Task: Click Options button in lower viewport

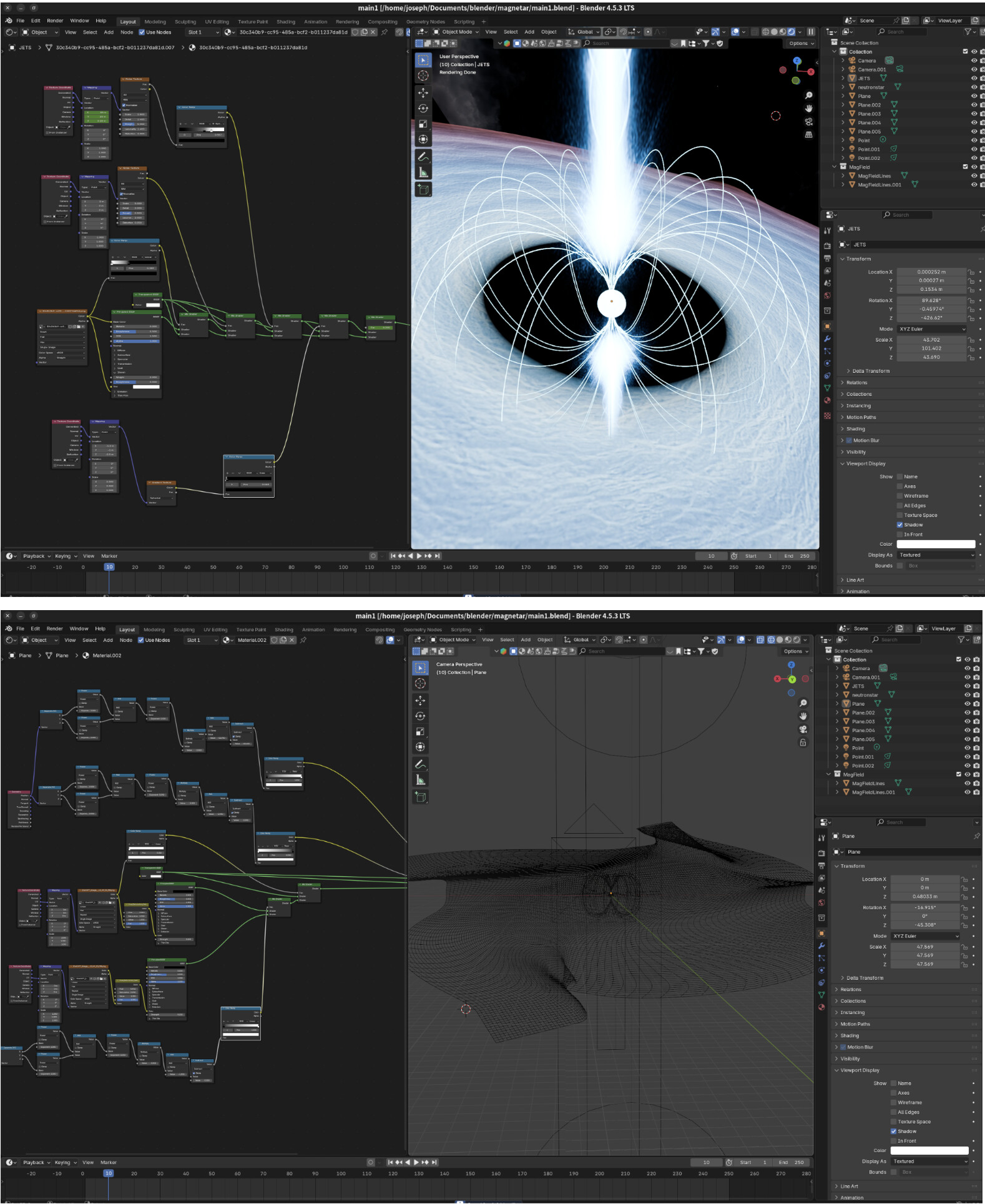Action: (796, 651)
